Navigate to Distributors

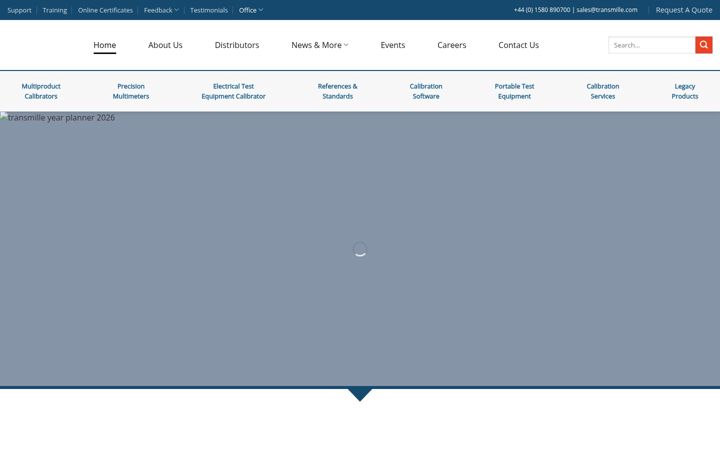tap(237, 45)
